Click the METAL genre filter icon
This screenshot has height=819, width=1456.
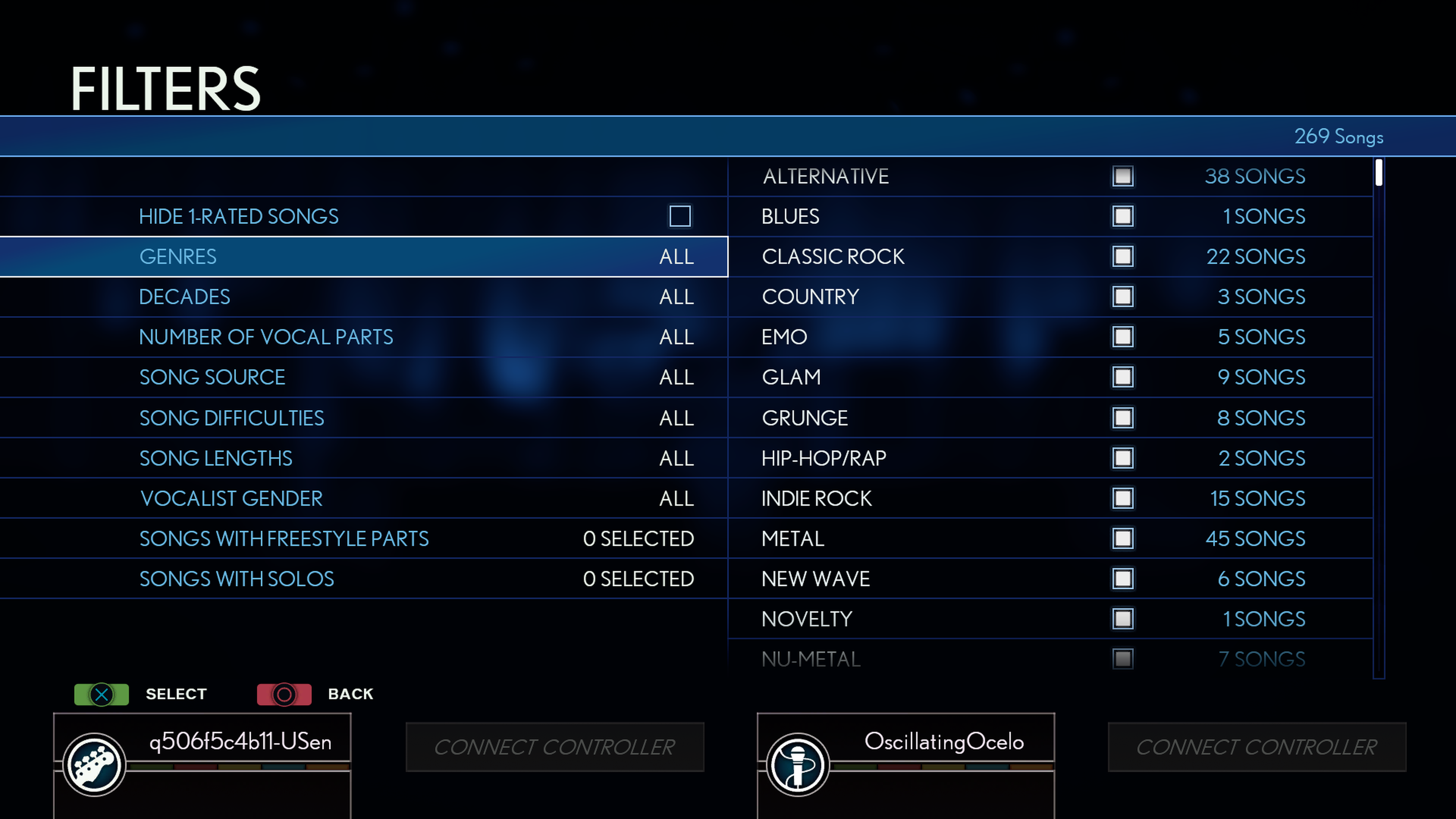(1122, 538)
